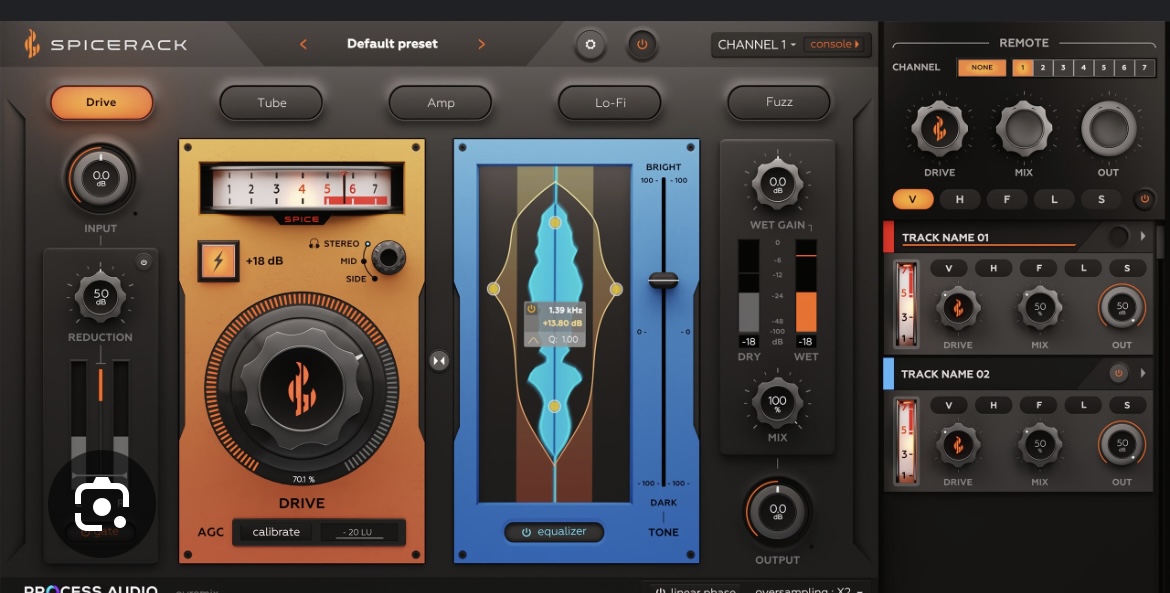The height and width of the screenshot is (593, 1170).
Task: Click the swap modules arrows icon
Action: (x=439, y=361)
